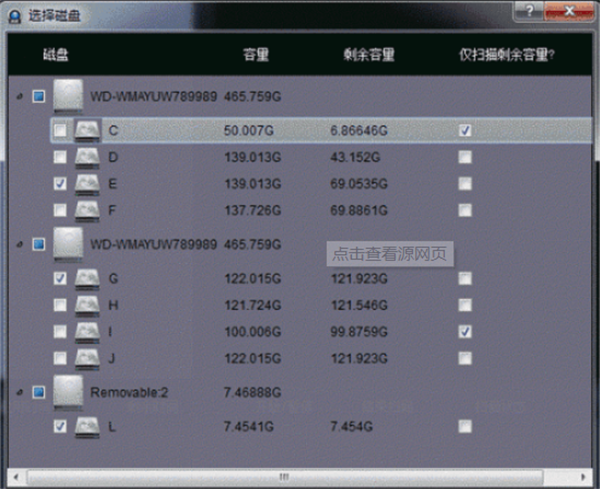Click the drive icon for partition G
Screen dimensions: 600x489
pos(87,278)
